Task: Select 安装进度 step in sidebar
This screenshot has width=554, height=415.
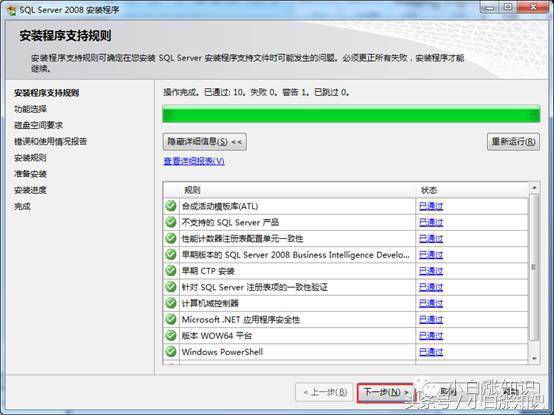Action: point(30,190)
